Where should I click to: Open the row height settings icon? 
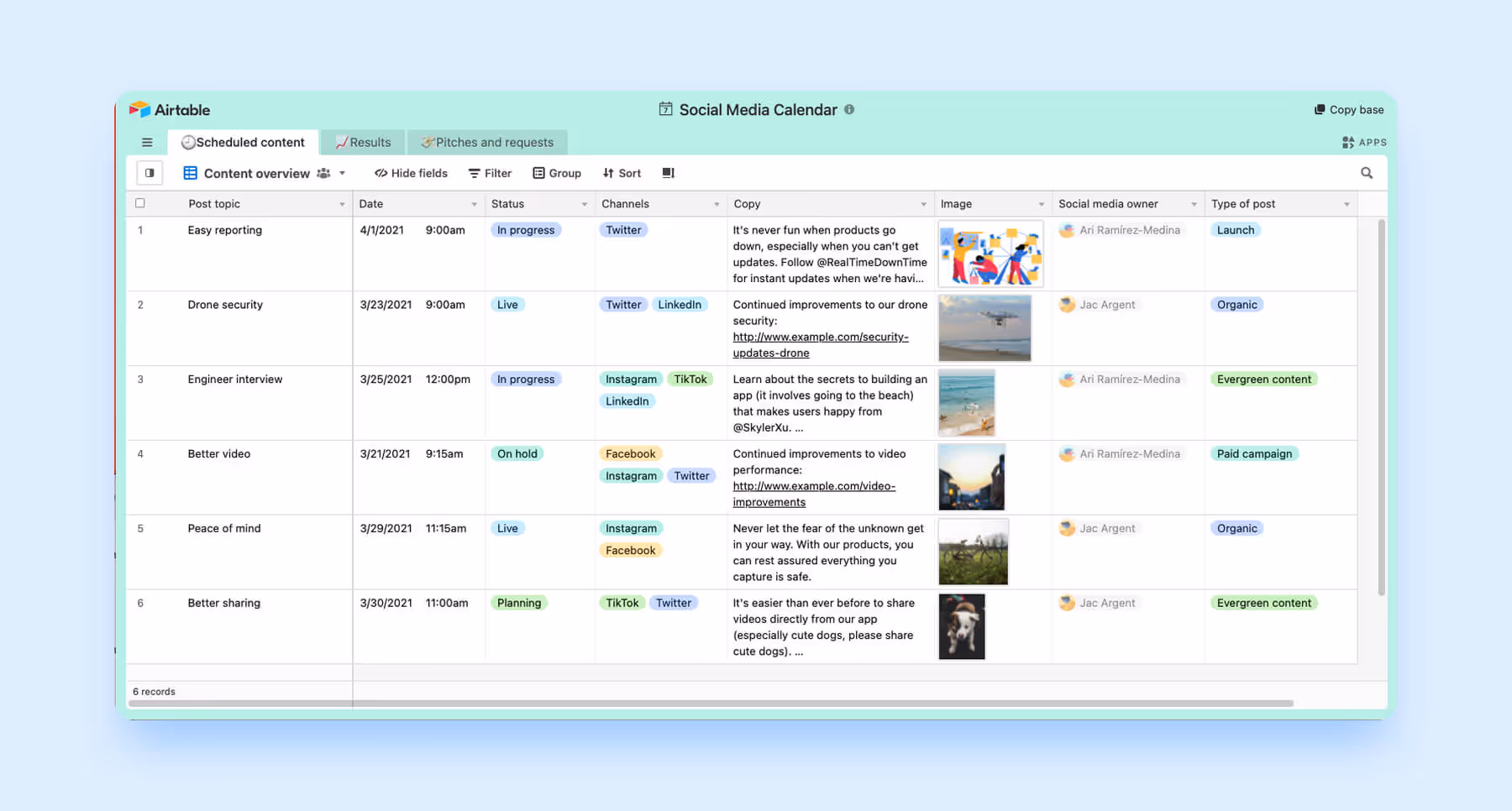668,173
